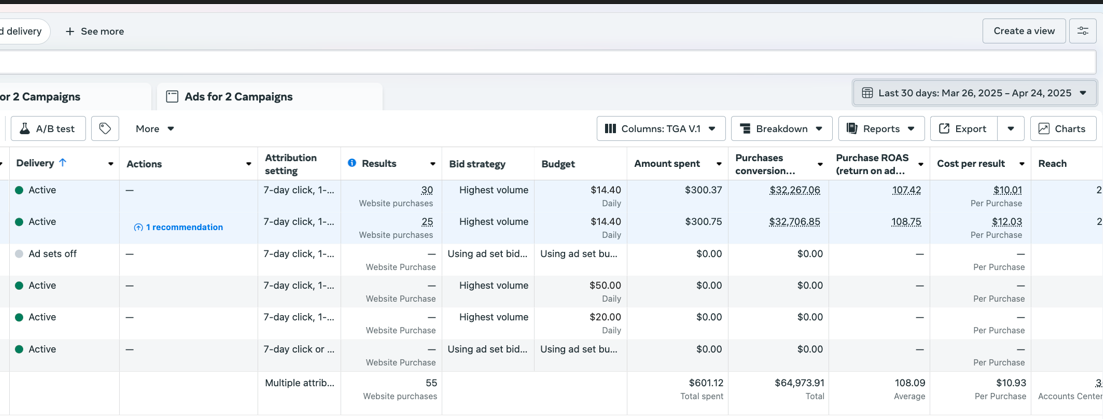This screenshot has height=419, width=1103.
Task: Click the Results info icon
Action: coord(352,163)
